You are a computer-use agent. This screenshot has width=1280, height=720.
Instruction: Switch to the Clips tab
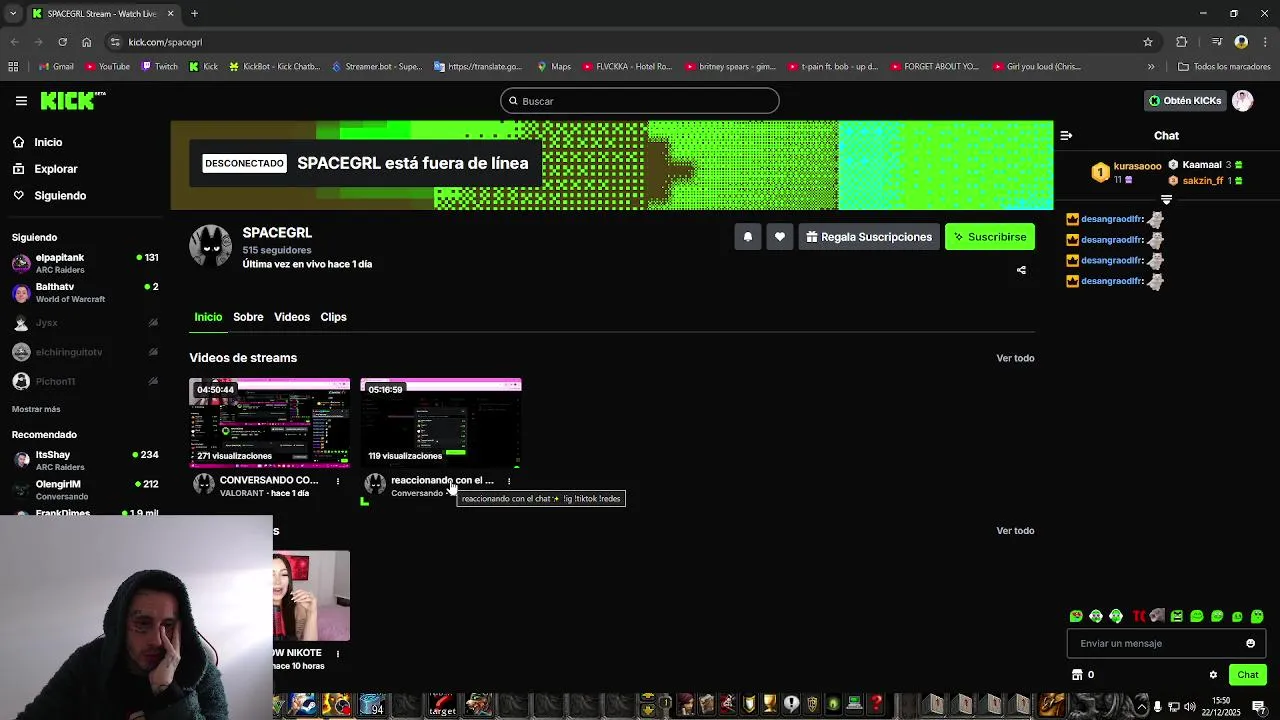point(333,317)
